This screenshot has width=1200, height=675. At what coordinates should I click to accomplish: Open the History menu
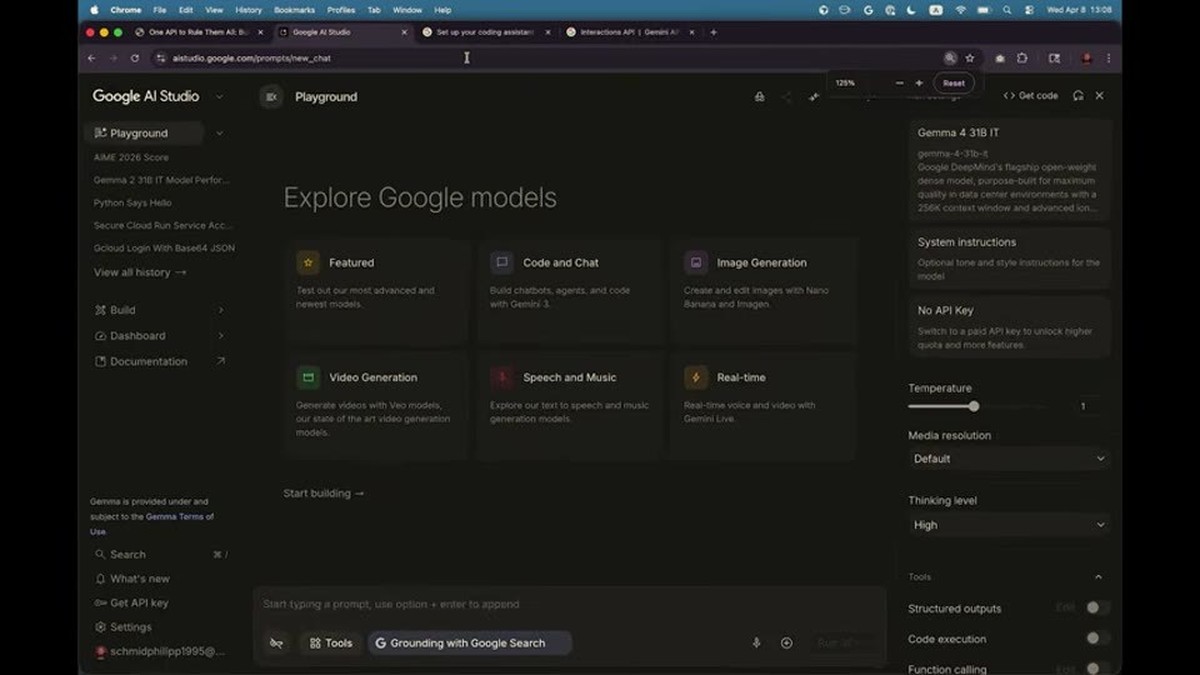pyautogui.click(x=248, y=10)
